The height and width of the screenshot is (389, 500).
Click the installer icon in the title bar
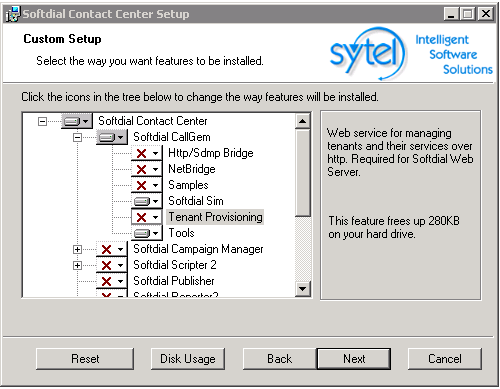click(x=13, y=14)
